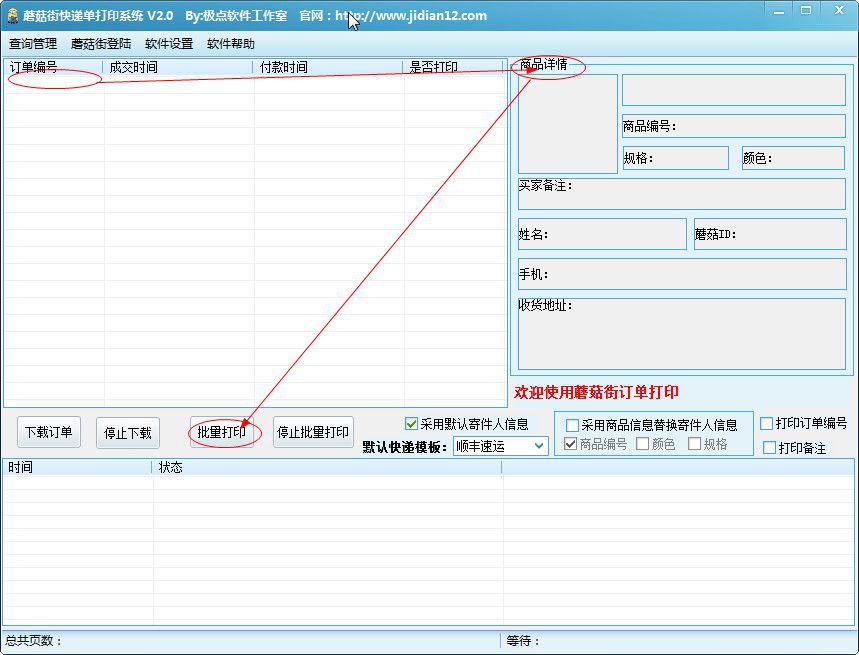Click the 时间 log column header

(x=77, y=467)
